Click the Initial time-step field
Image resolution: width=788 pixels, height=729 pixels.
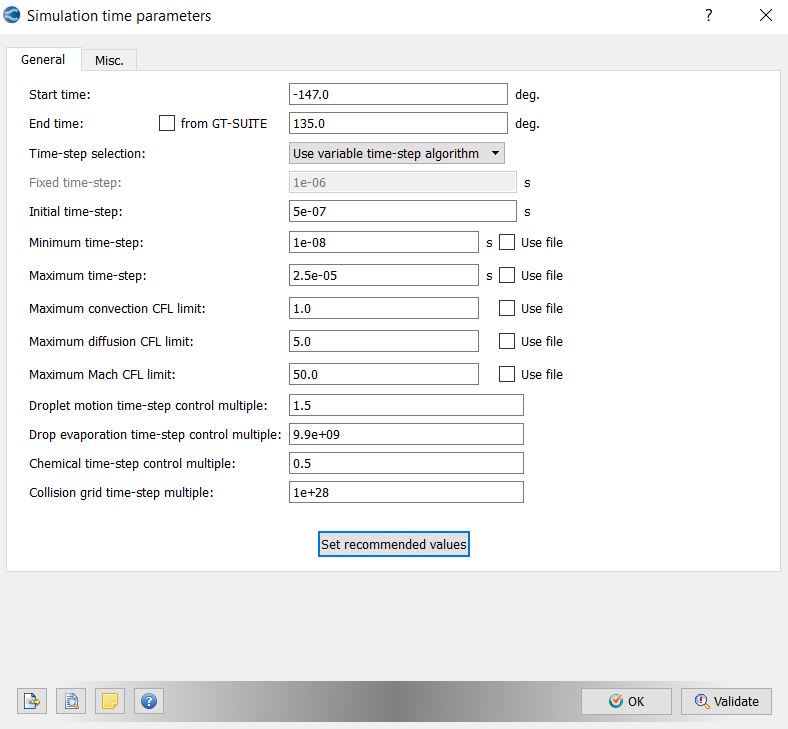pos(403,212)
